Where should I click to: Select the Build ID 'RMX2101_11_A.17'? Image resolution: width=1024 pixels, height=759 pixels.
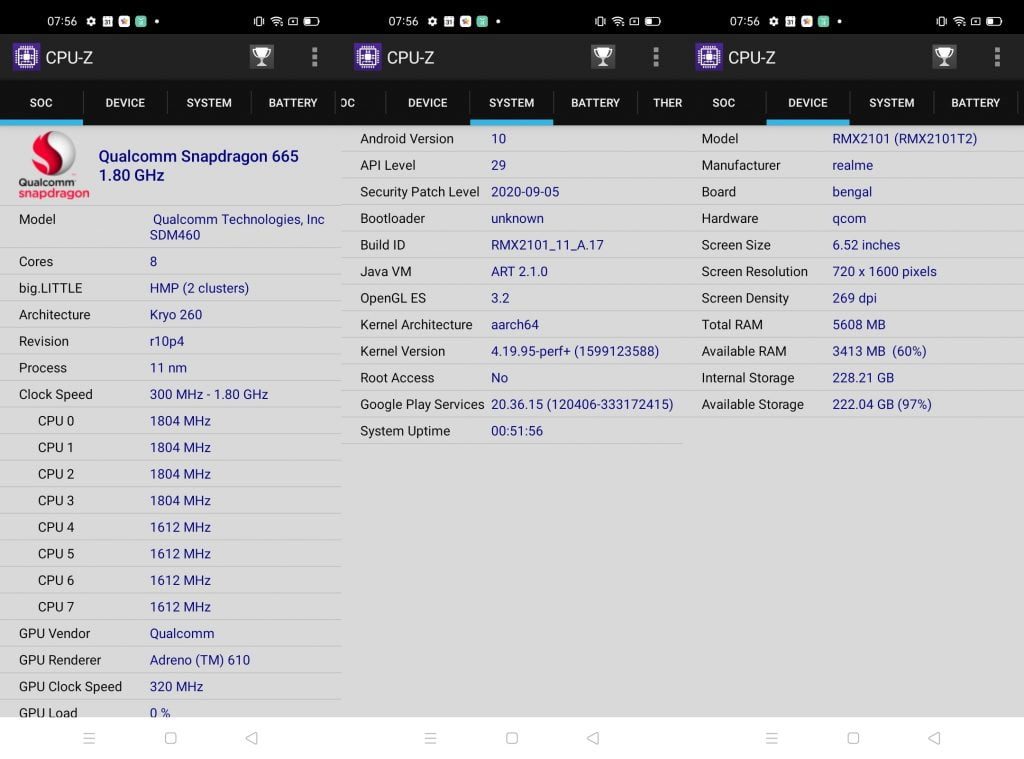click(x=547, y=245)
